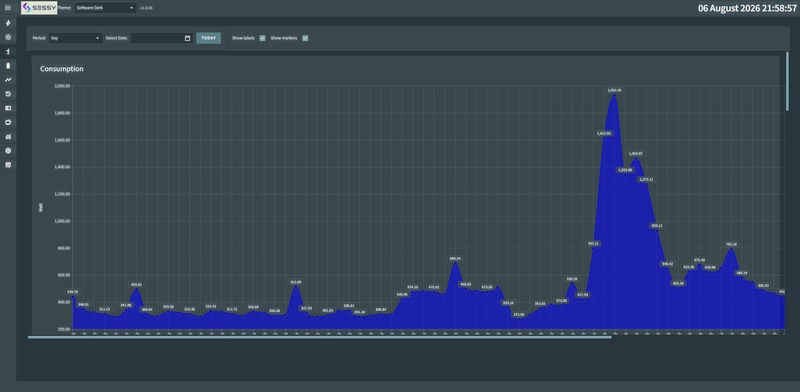The image size is (800, 392).
Task: Click the 797.11 data label
Action: pos(593,243)
